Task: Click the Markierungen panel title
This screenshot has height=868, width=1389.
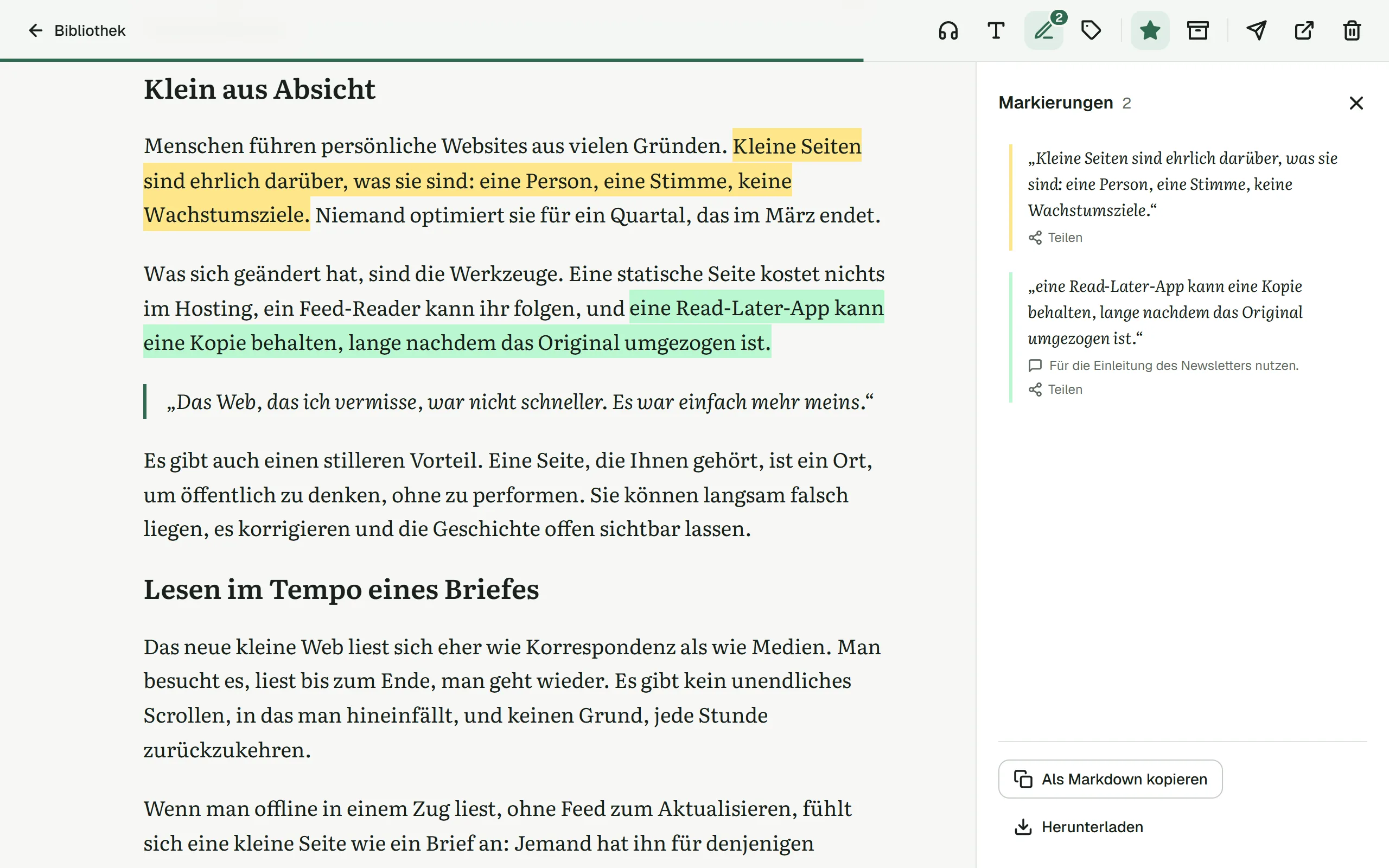Action: (1055, 103)
